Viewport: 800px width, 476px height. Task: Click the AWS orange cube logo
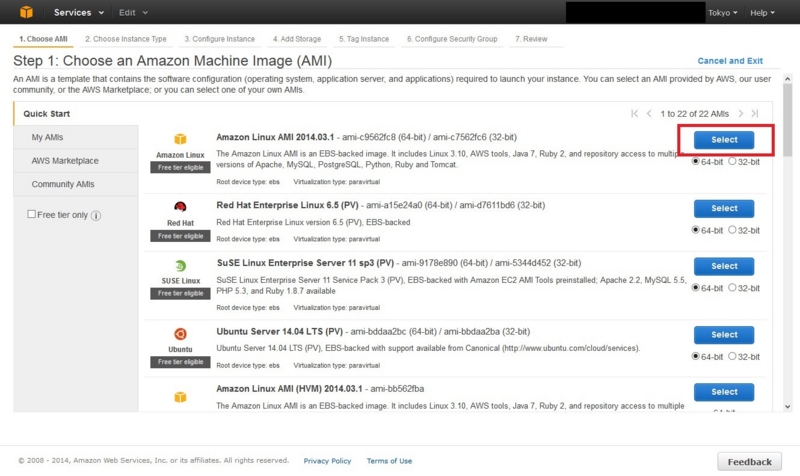pos(26,12)
